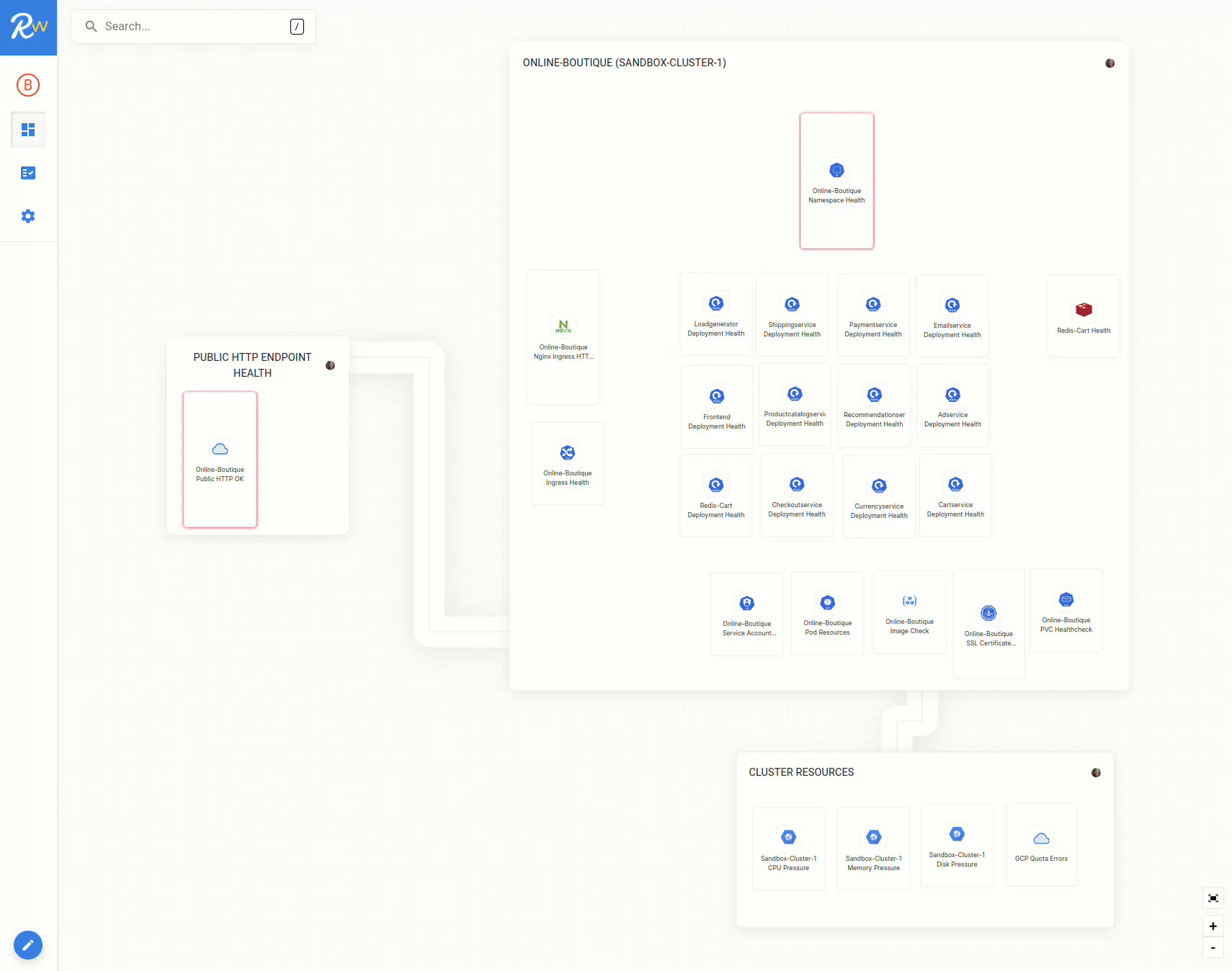This screenshot has height=971, width=1232.
Task: Zoom in with the plus button
Action: pyautogui.click(x=1213, y=926)
